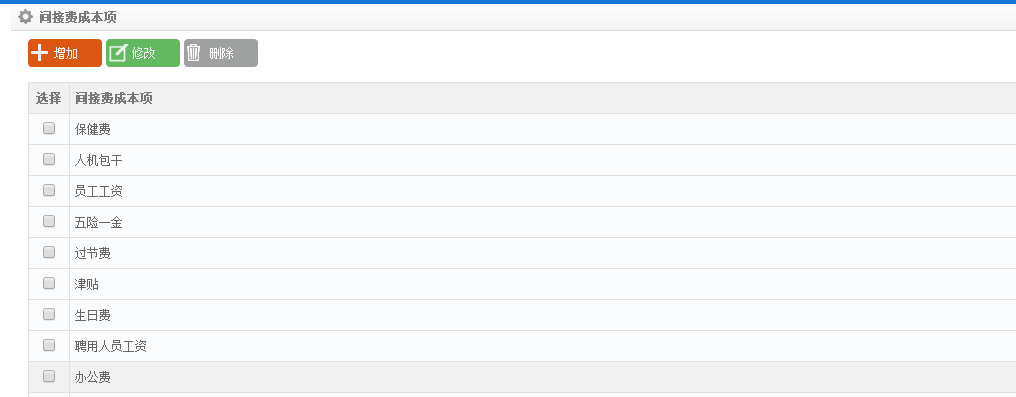Click the 聘用人员工资 row text
This screenshot has height=397, width=1016.
tap(111, 346)
